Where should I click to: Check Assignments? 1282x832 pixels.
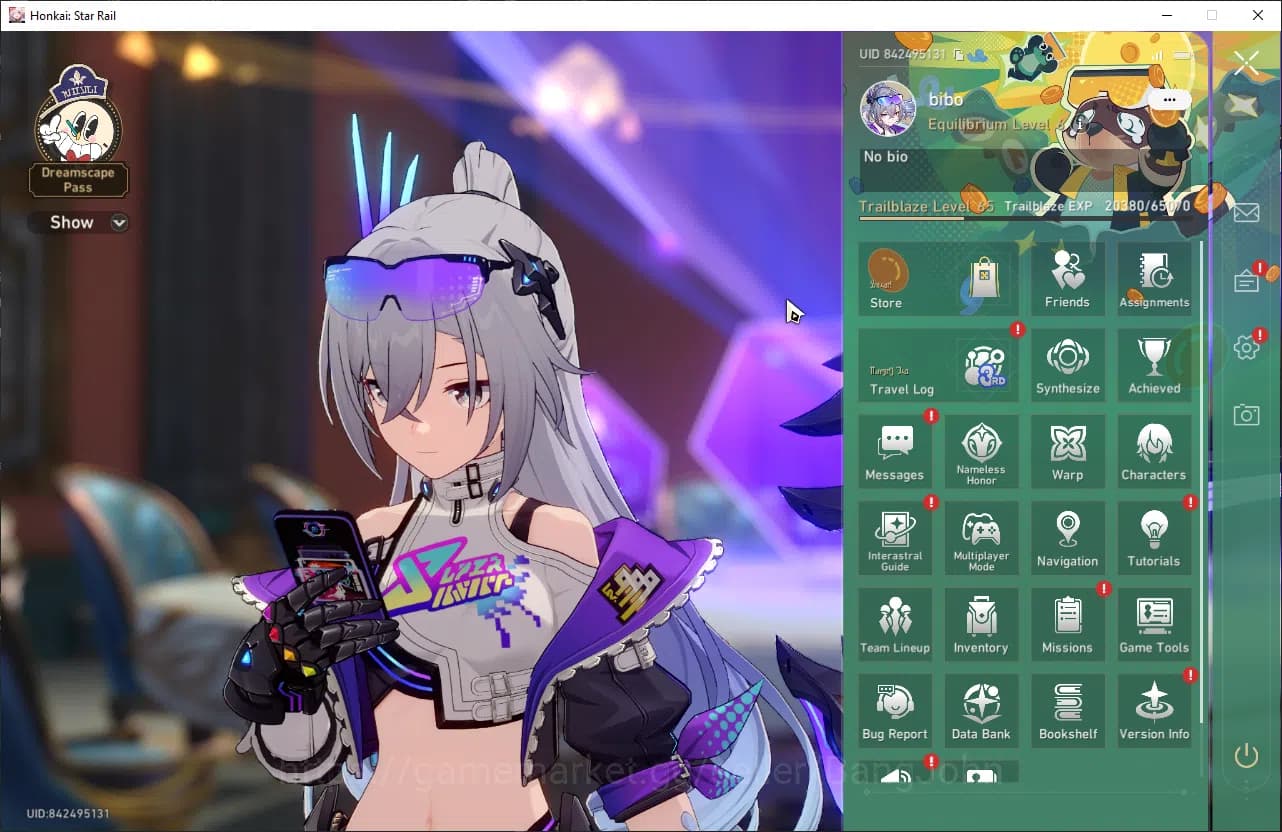1154,278
